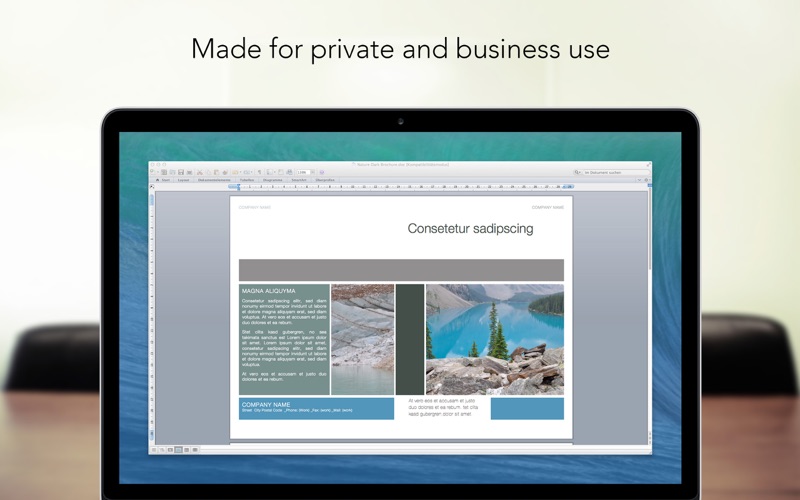The image size is (800, 500).
Task: Open the Diagramme ribbon tab
Action: 272,180
